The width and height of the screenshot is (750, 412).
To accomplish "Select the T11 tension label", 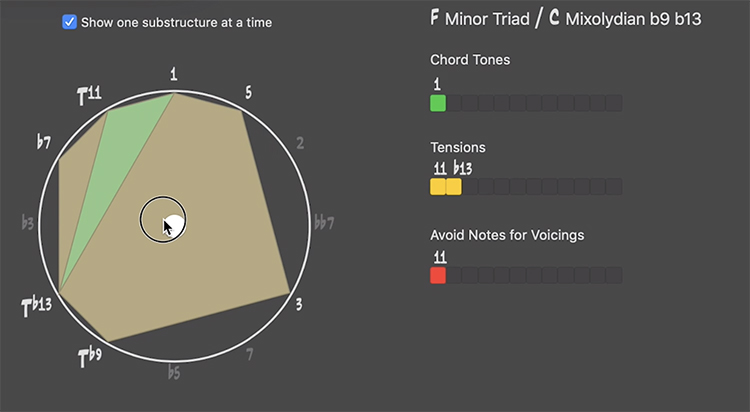I will point(89,95).
